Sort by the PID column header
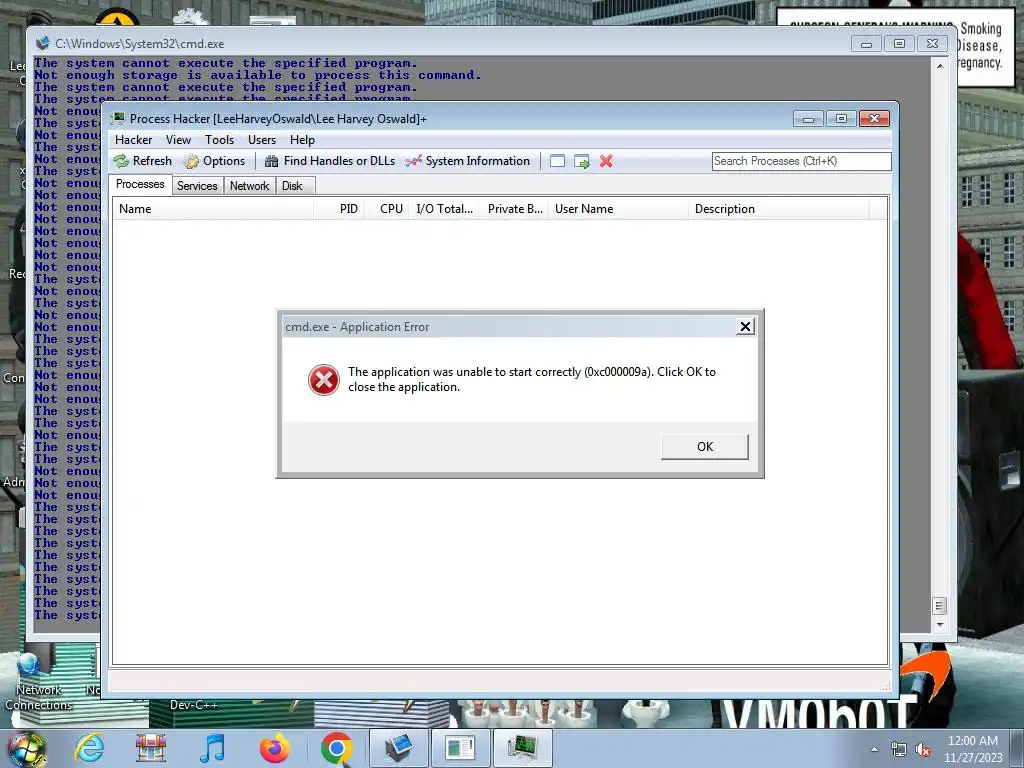This screenshot has height=768, width=1024. pos(339,209)
